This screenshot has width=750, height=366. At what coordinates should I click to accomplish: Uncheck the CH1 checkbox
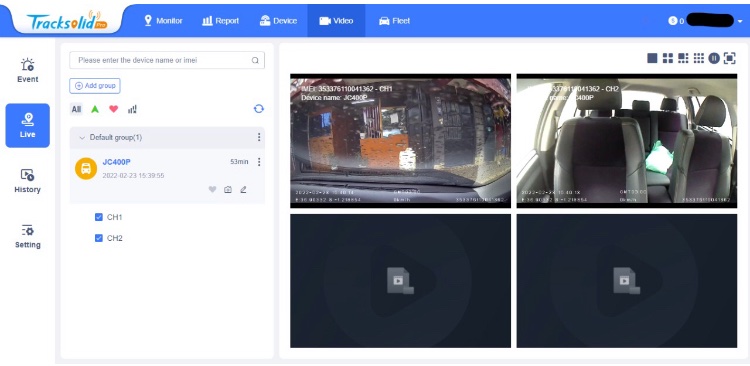point(99,217)
